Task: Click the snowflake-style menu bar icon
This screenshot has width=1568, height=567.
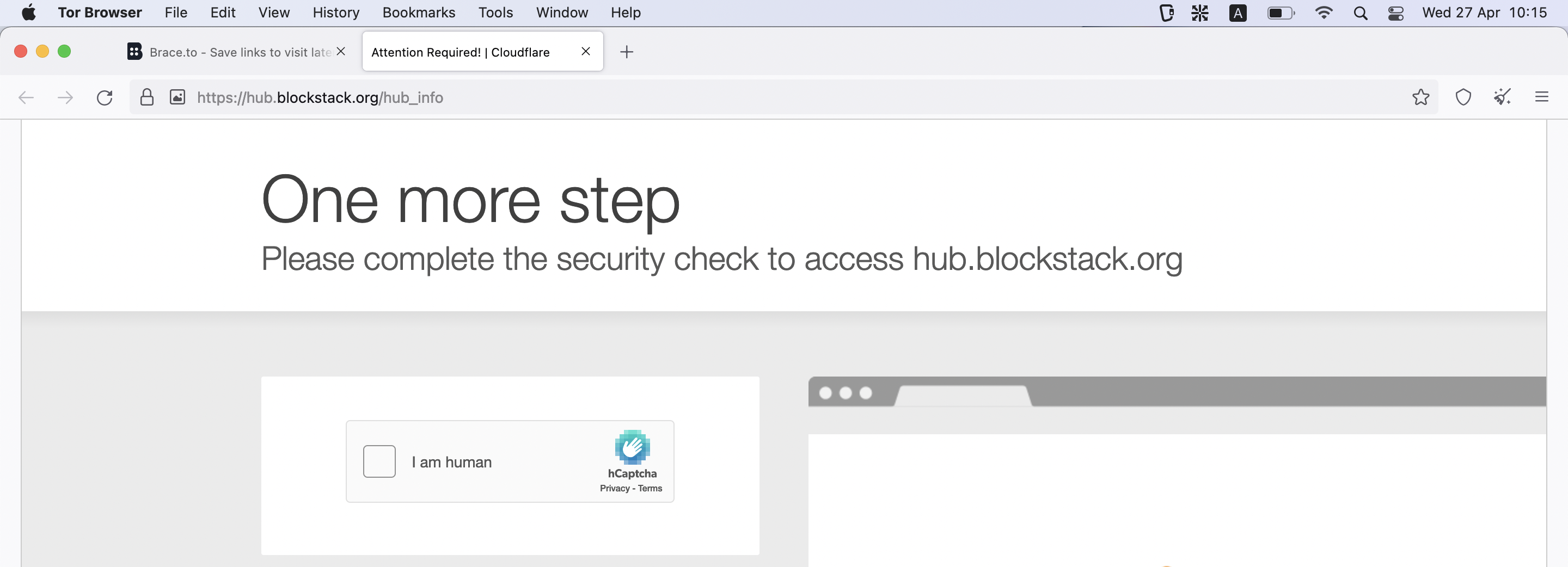Action: click(x=1199, y=13)
